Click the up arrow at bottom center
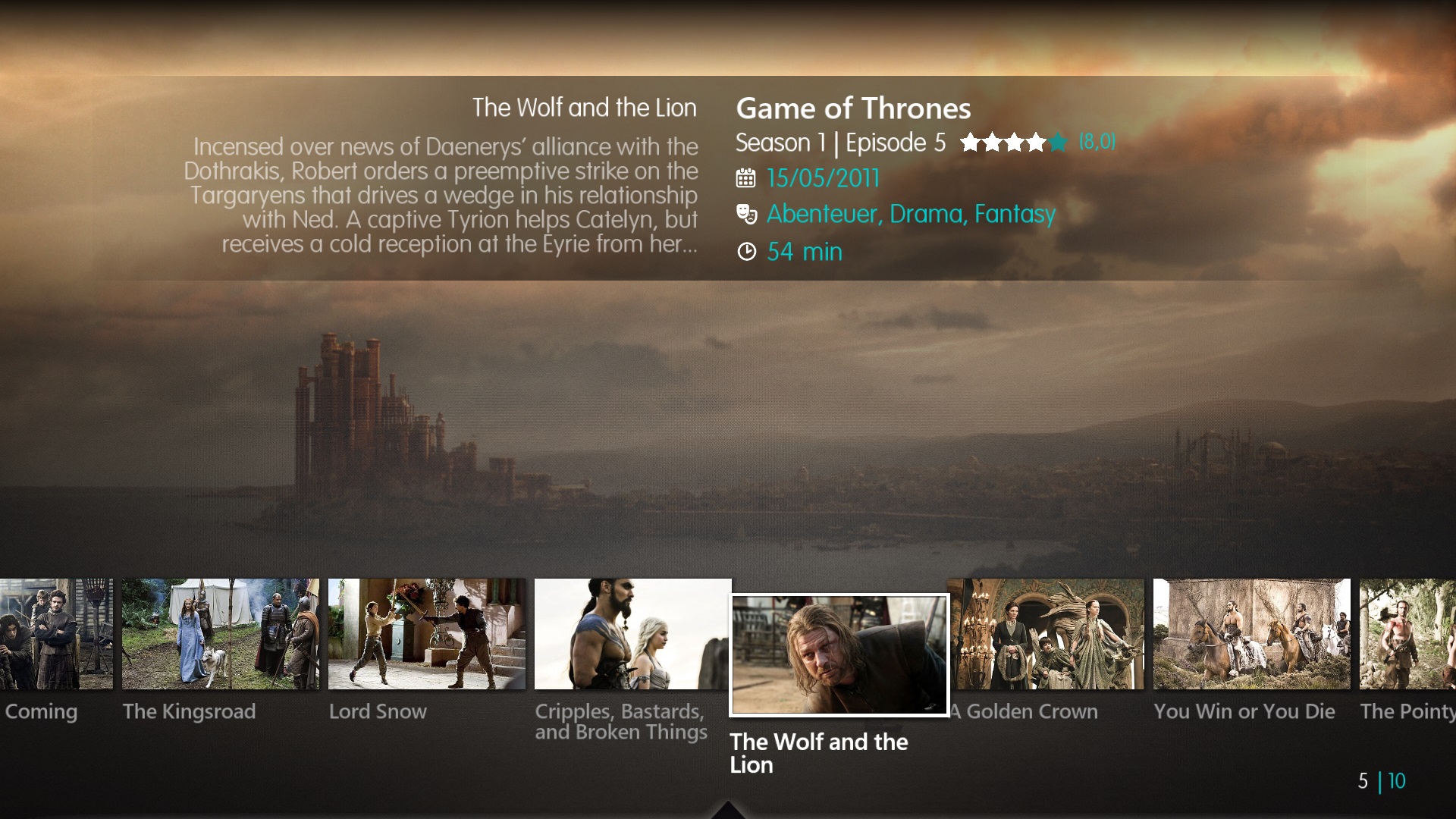The image size is (1456, 819). click(728, 810)
